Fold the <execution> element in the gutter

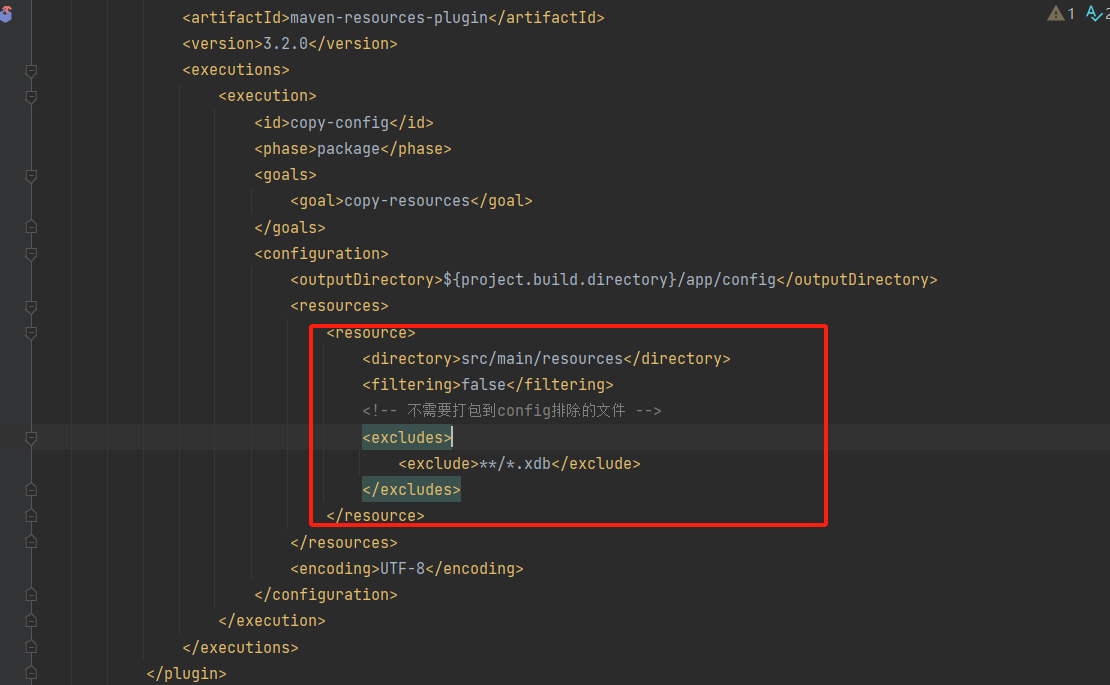click(31, 97)
